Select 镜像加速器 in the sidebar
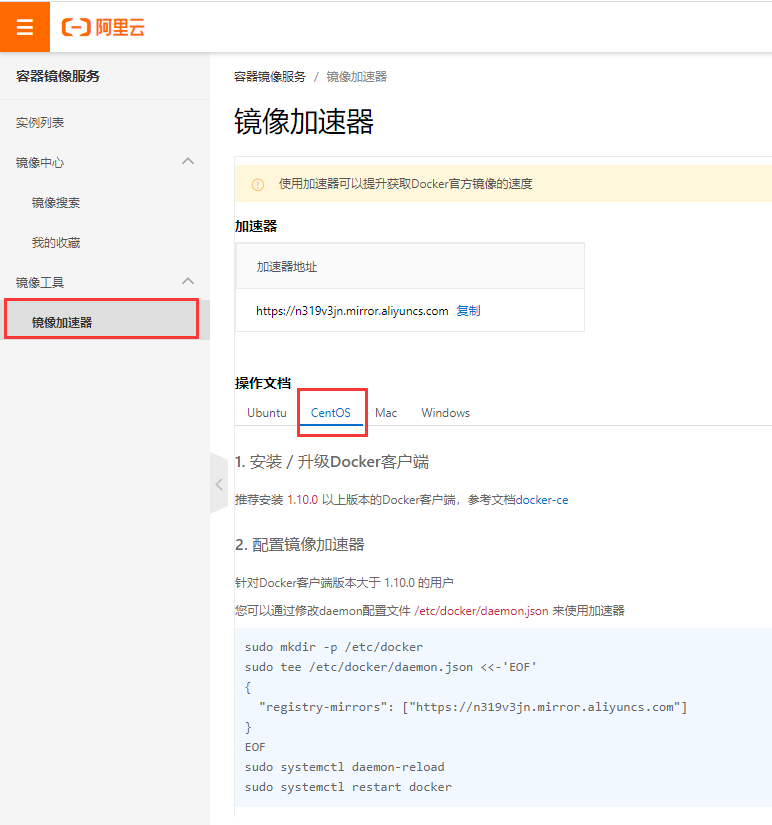The image size is (772, 825). tap(62, 322)
